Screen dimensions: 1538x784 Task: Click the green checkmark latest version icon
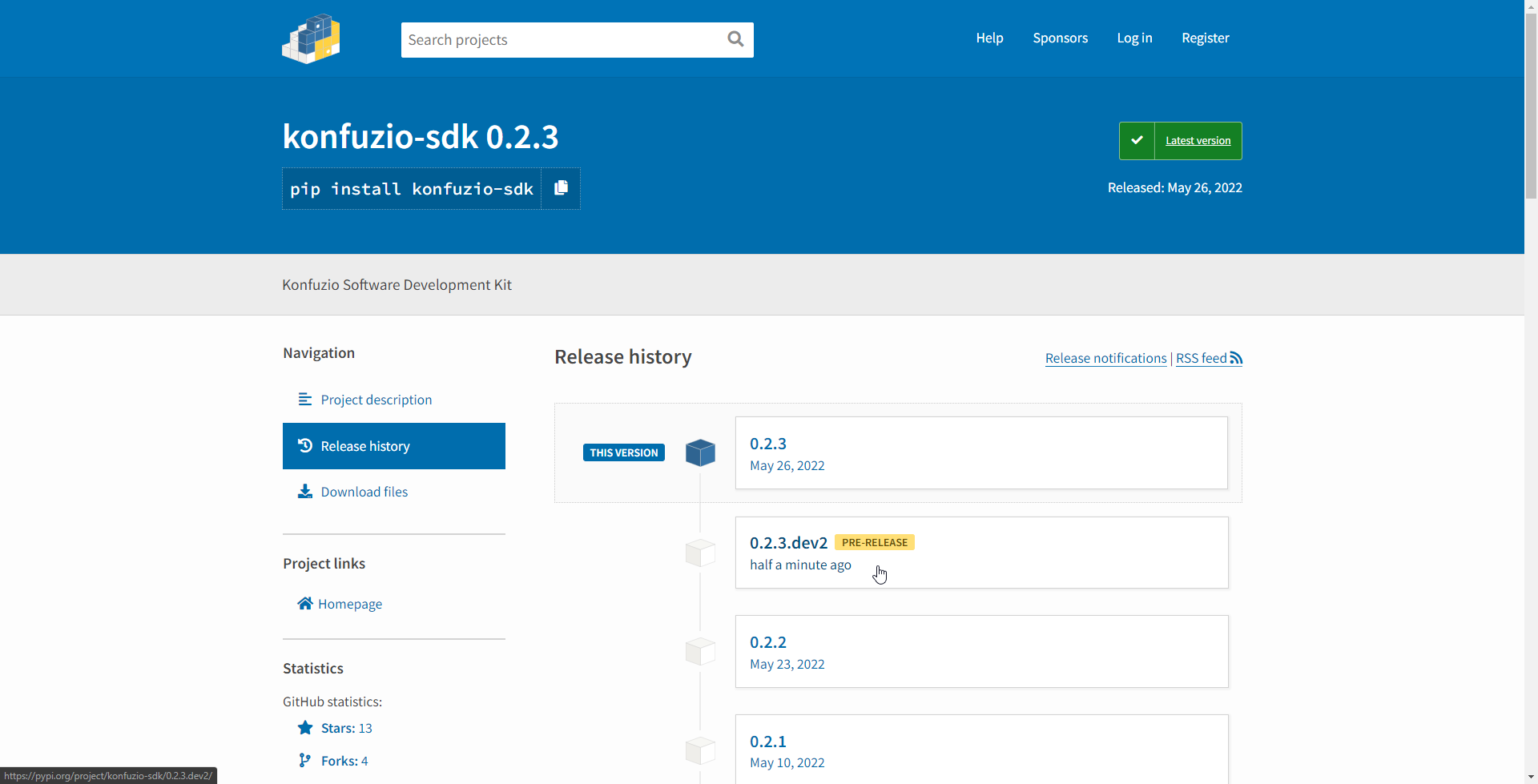[1137, 141]
